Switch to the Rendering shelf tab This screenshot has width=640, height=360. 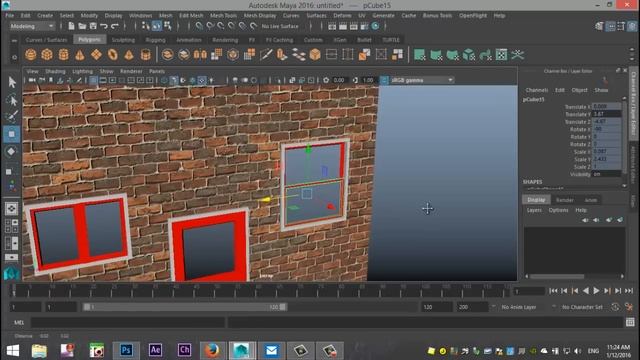click(225, 40)
